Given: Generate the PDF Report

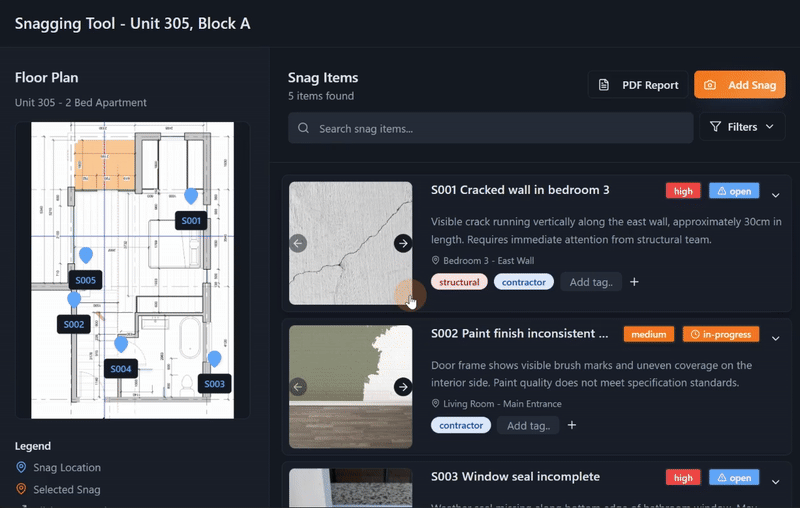Looking at the screenshot, I should 638,85.
